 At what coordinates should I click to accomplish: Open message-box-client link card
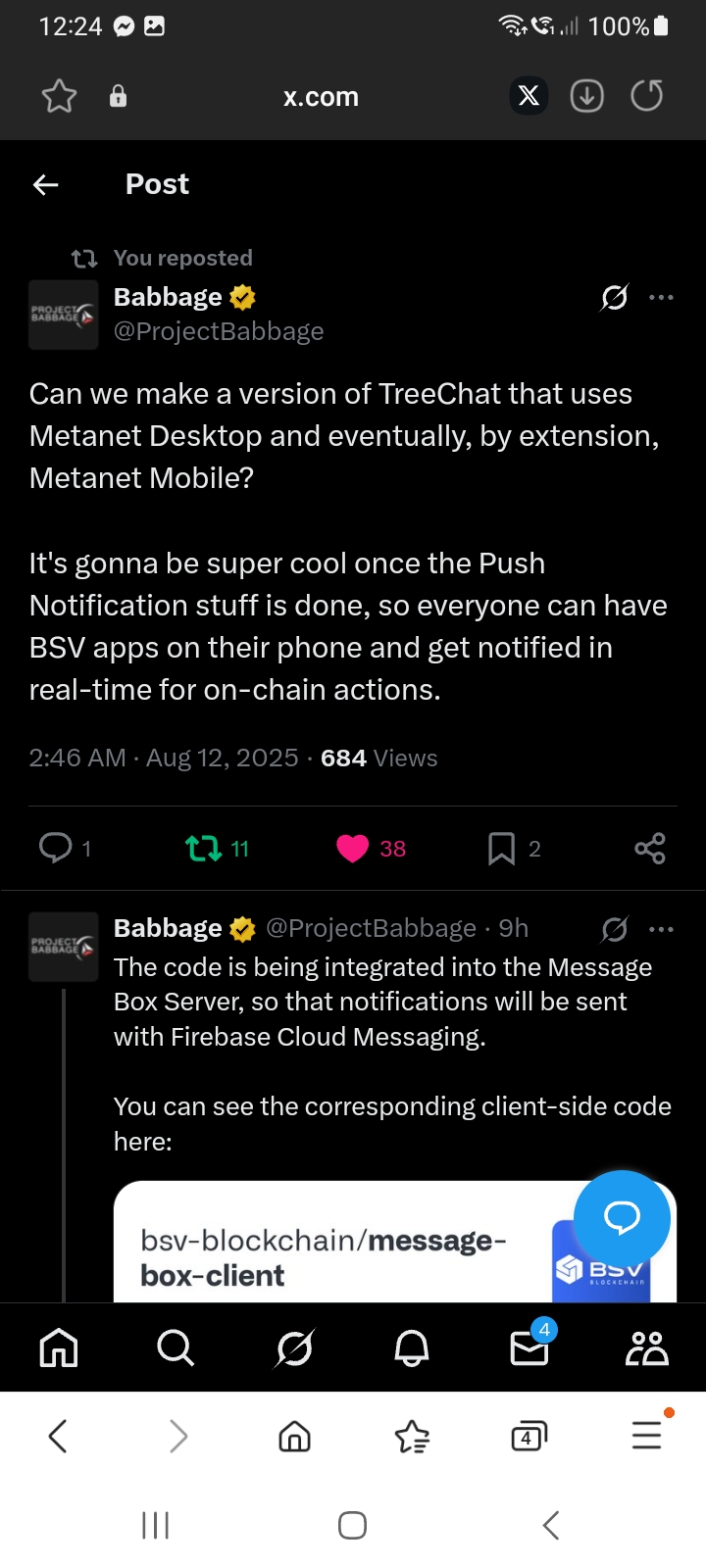(395, 1242)
